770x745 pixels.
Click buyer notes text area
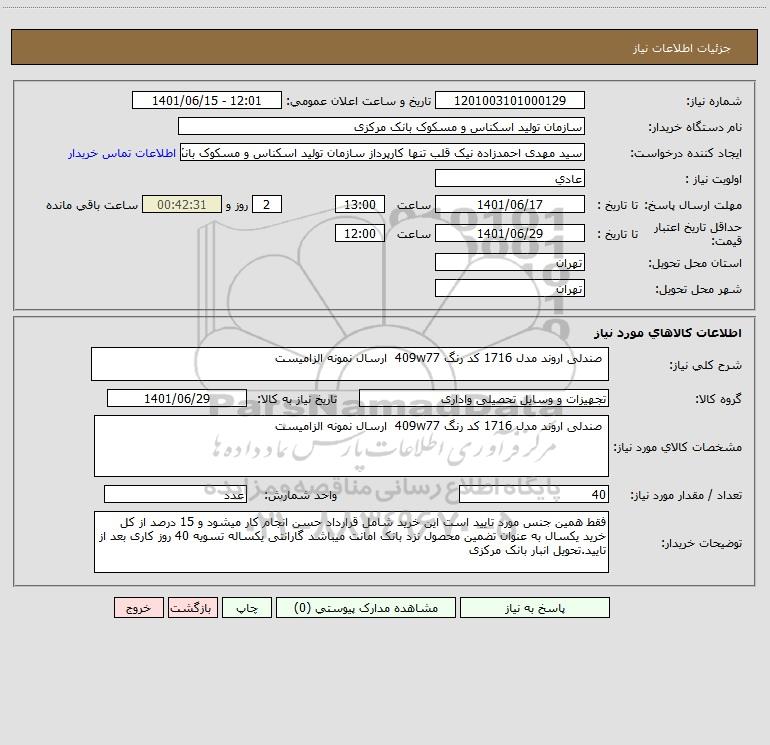point(351,542)
